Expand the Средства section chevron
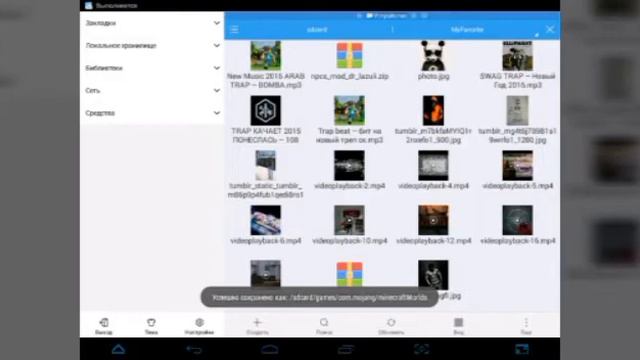Viewport: 640px width, 360px height. [217, 113]
